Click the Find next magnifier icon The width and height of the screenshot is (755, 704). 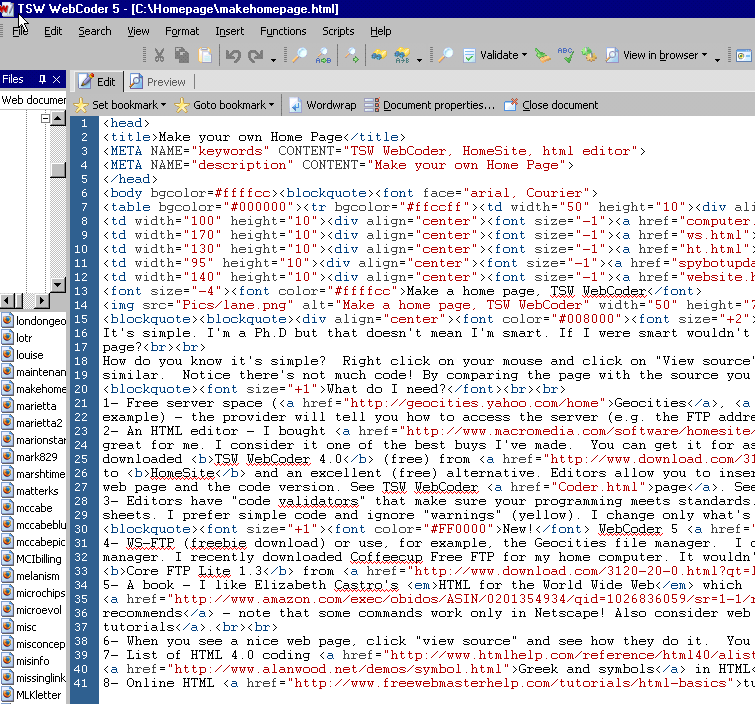352,55
